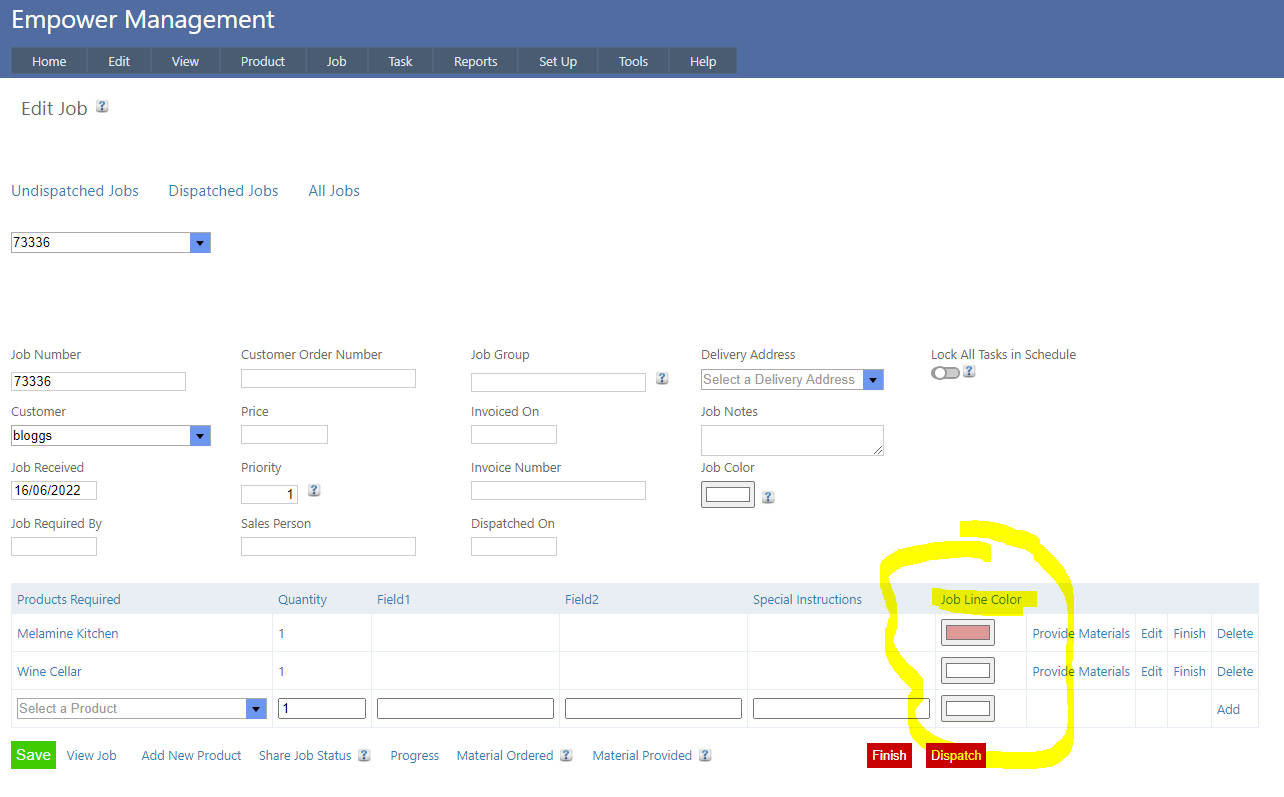This screenshot has height=797, width=1284.
Task: Click the help icon beside Edit Job heading
Action: [102, 107]
